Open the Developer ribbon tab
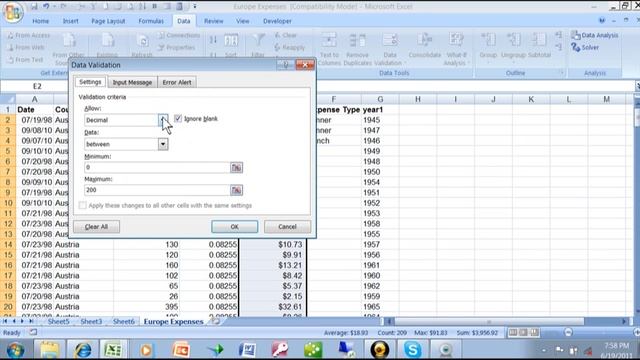Screen dimensions: 640x360 (x=277, y=21)
